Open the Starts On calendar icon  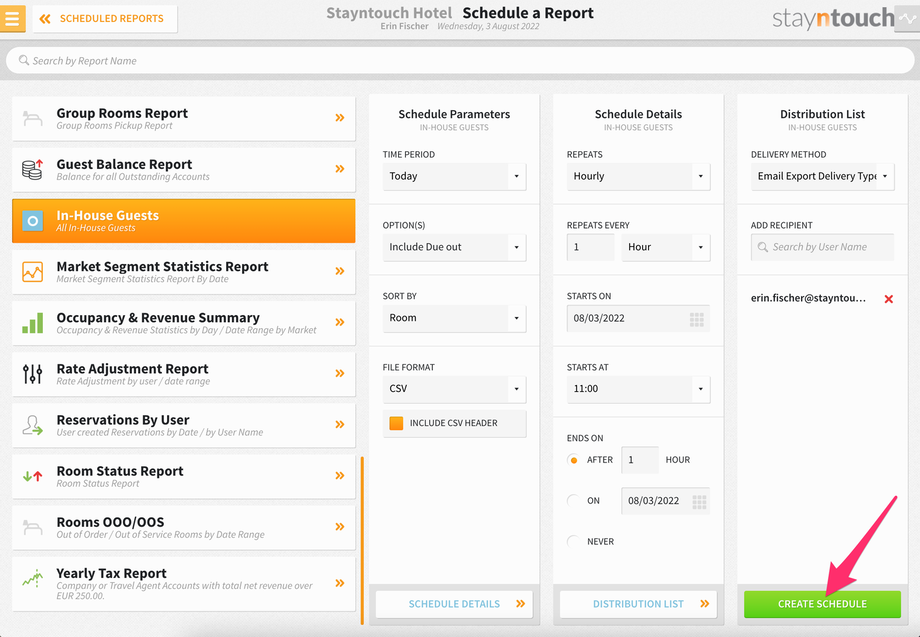(x=696, y=319)
